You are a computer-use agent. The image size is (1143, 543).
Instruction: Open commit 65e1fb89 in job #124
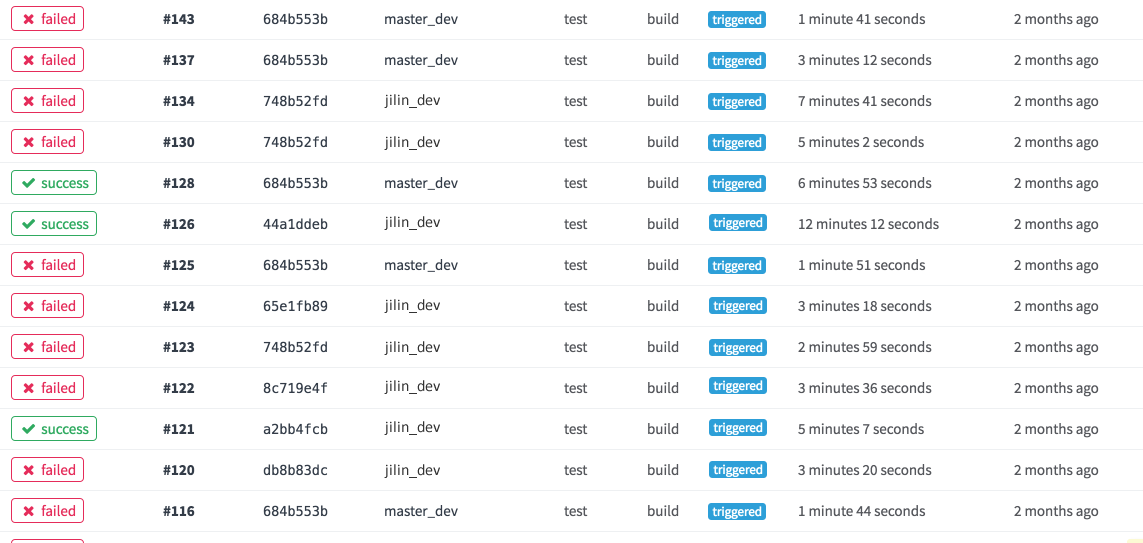coord(295,306)
